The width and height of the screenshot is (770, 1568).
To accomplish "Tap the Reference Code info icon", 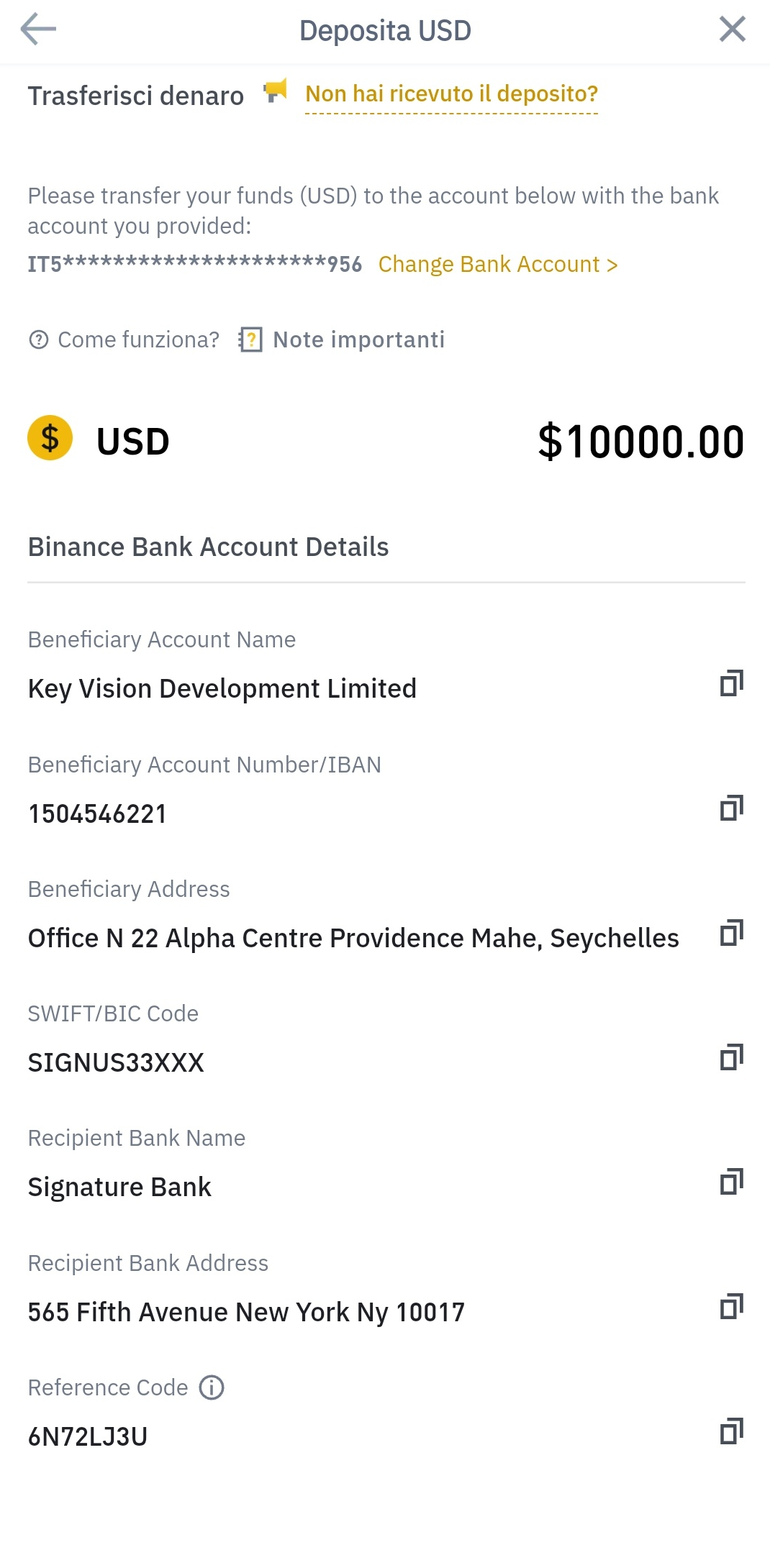I will (212, 1387).
